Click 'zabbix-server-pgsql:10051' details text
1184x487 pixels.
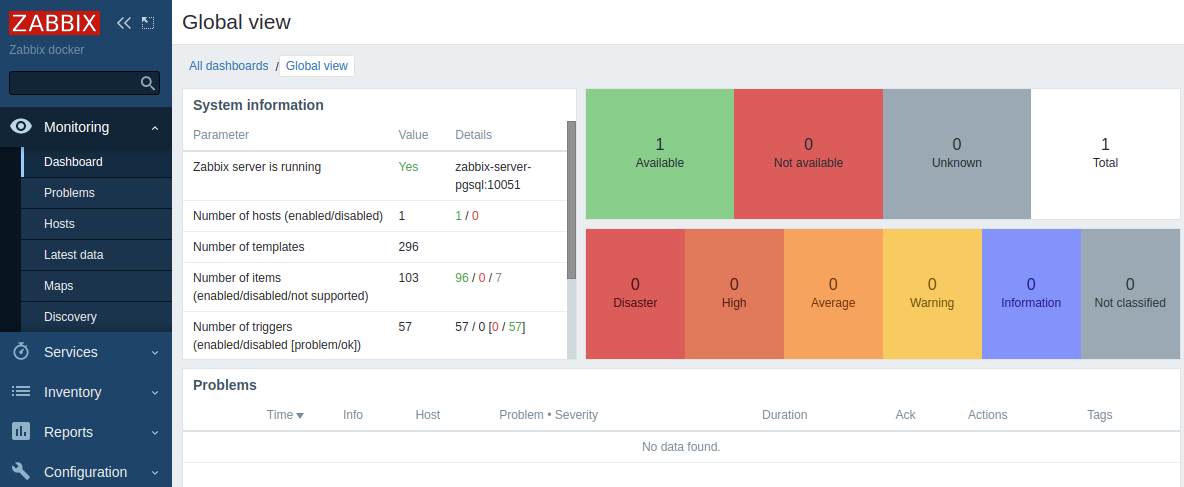tap(493, 176)
